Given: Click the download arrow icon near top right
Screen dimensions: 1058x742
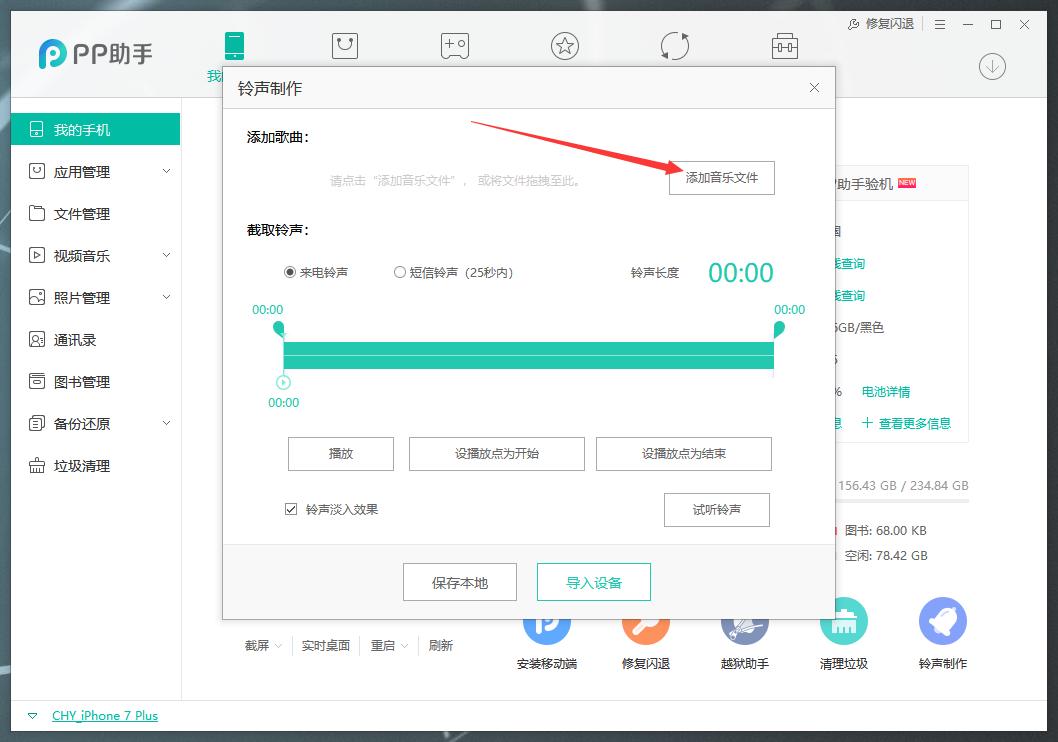Looking at the screenshot, I should (991, 66).
